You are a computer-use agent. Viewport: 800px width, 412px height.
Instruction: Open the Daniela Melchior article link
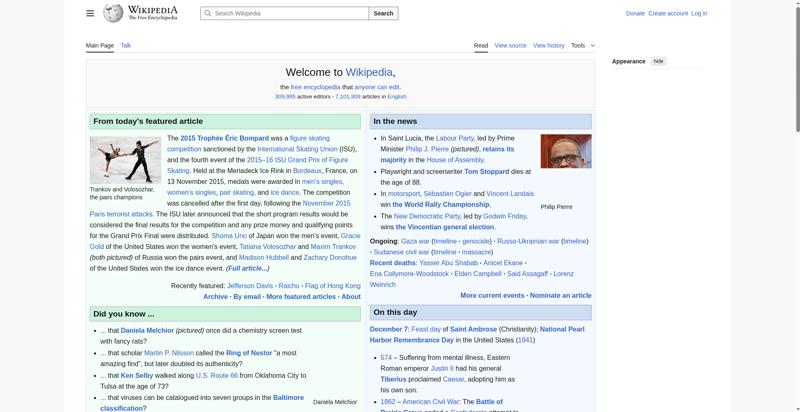tap(147, 330)
